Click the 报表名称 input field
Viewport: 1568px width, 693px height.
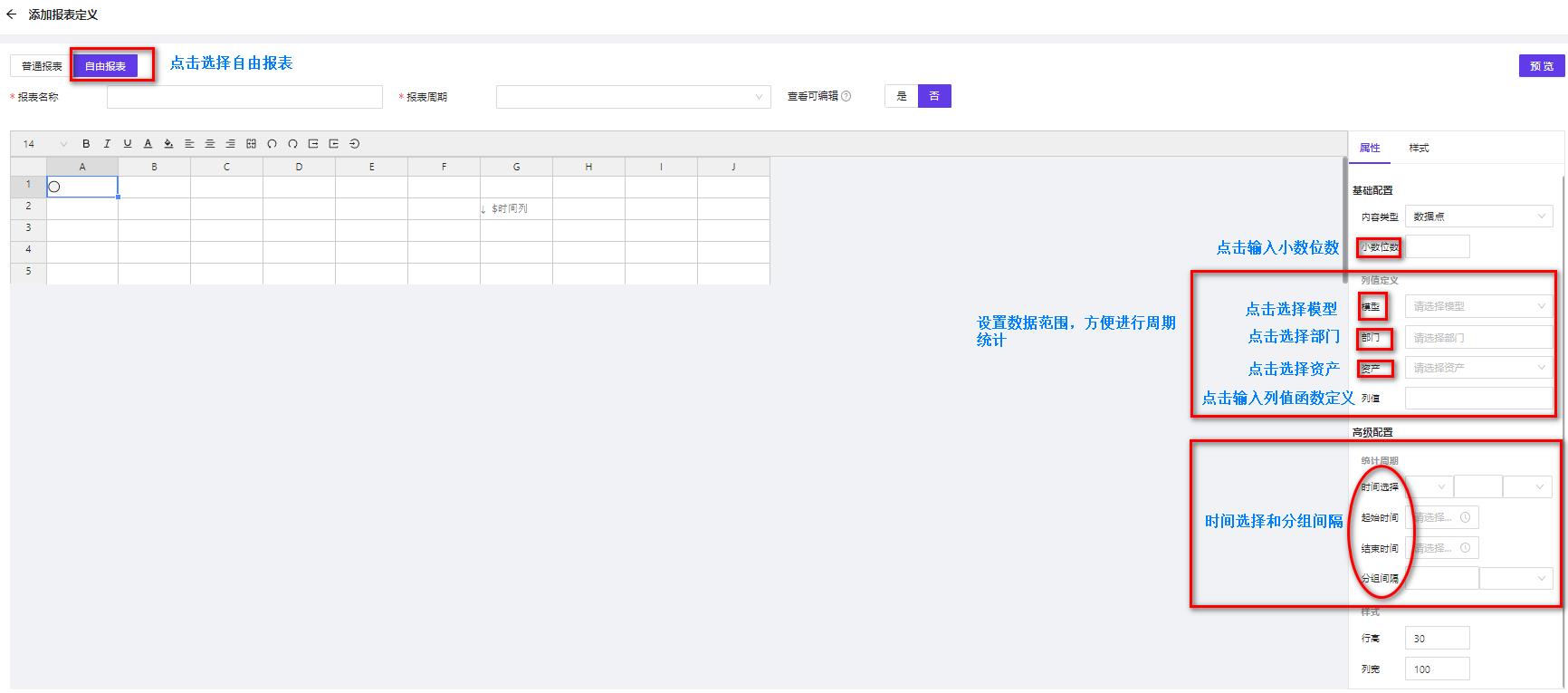click(x=244, y=97)
